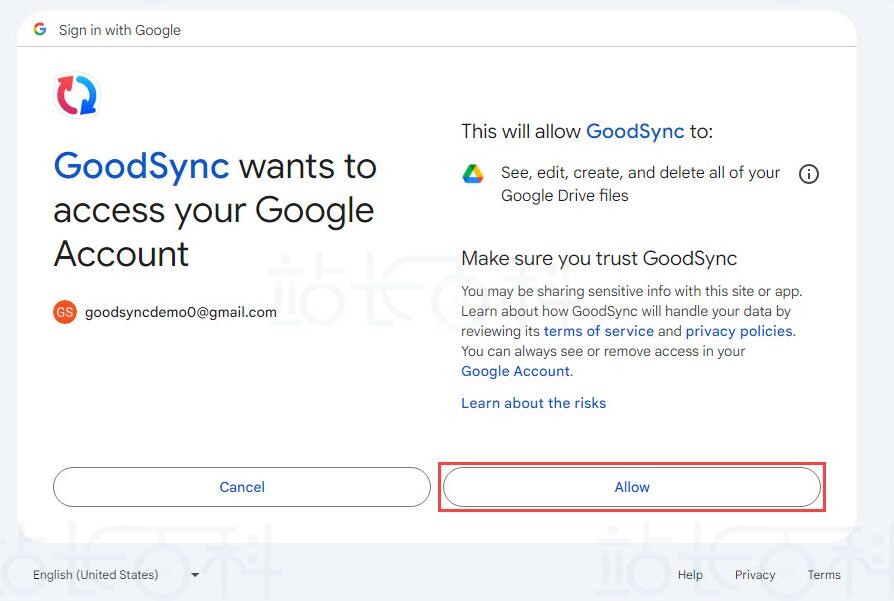The image size is (894, 601).
Task: Click goodsyncdemo0@gmail.com account email
Action: (x=181, y=312)
